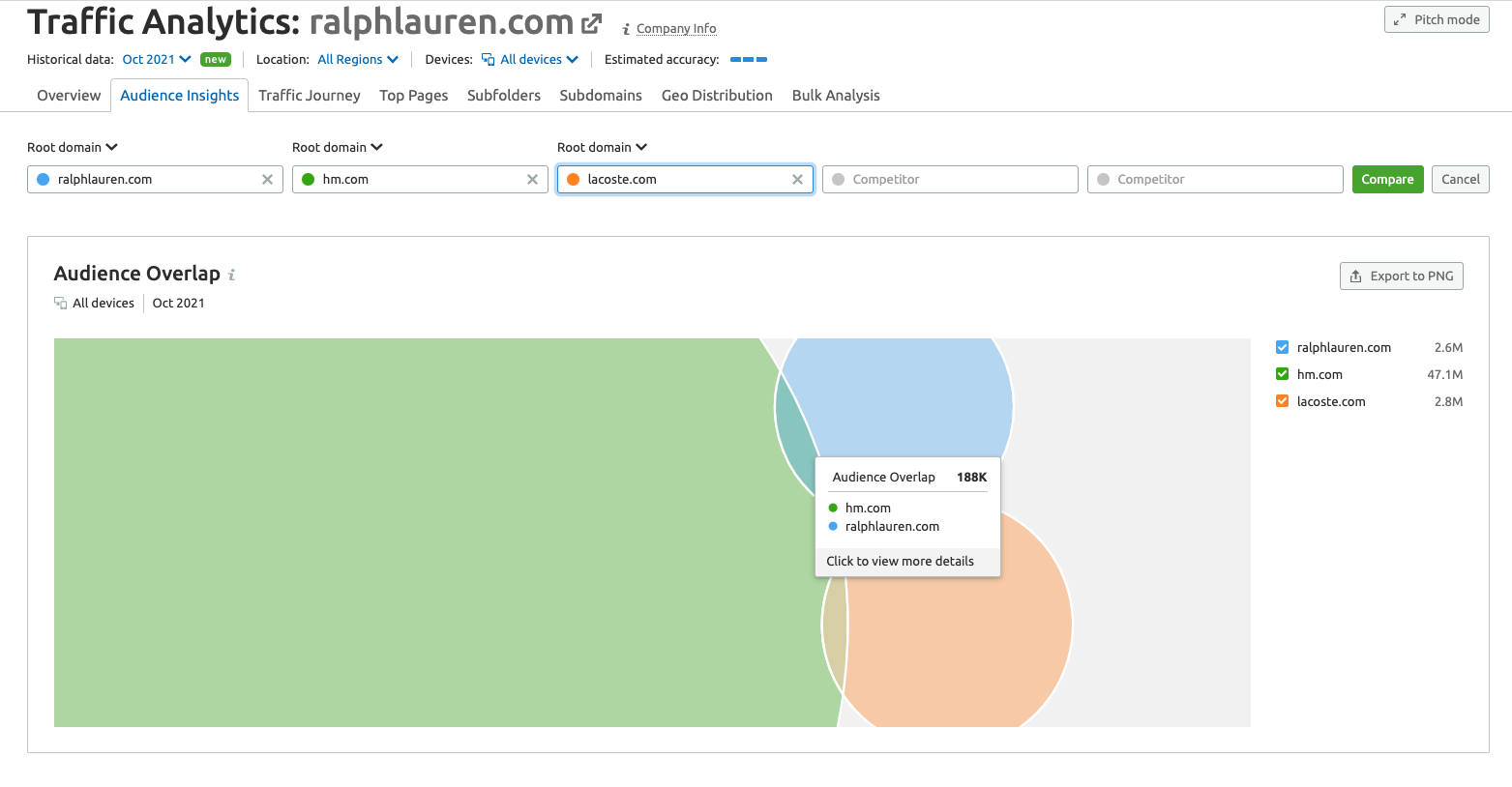
Task: Click the 188K overlap value in tooltip
Action: click(971, 478)
